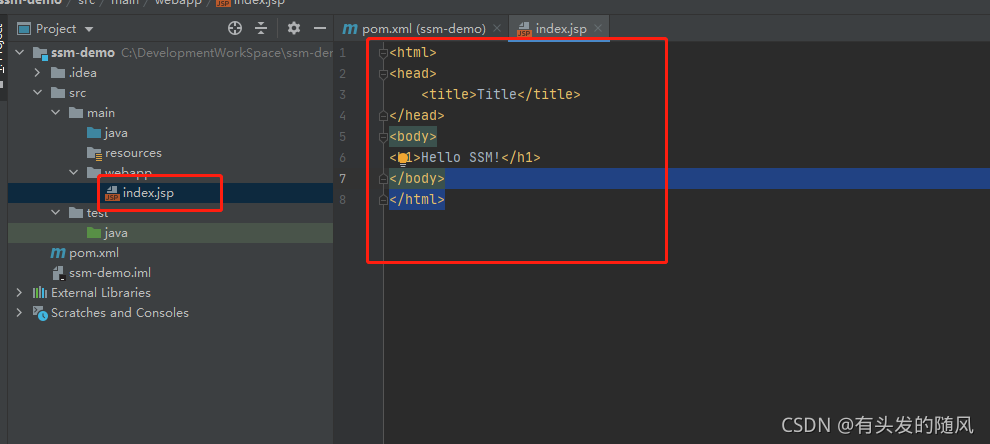The height and width of the screenshot is (444, 990).
Task: Collapse the main folder
Action: (56, 112)
